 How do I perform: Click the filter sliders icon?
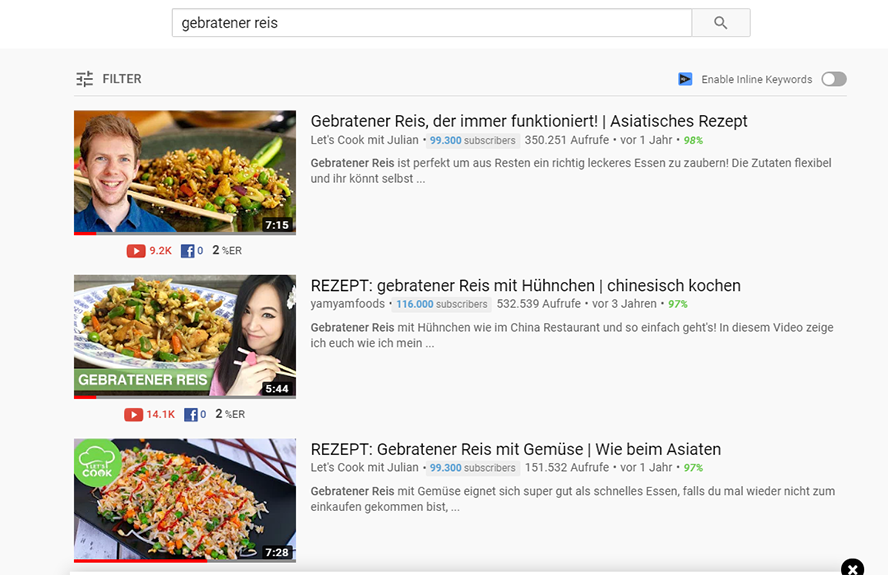(x=84, y=79)
